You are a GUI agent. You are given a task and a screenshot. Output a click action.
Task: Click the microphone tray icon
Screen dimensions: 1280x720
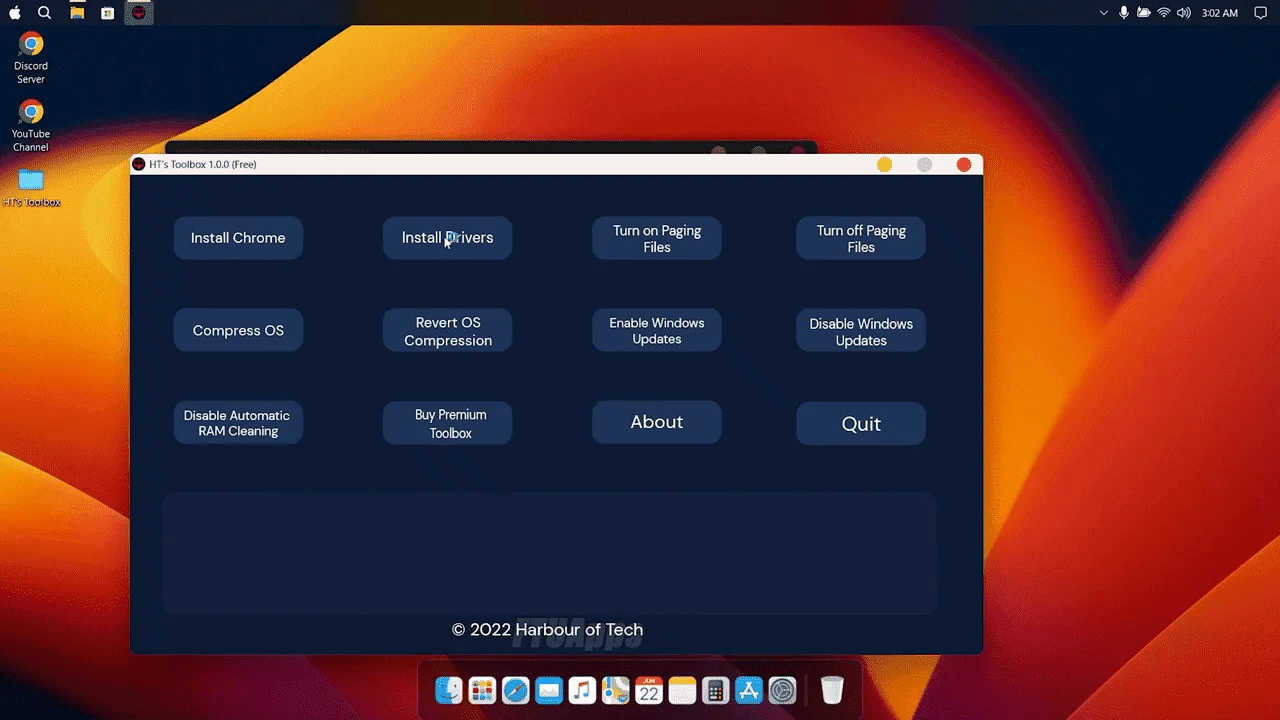[1124, 13]
